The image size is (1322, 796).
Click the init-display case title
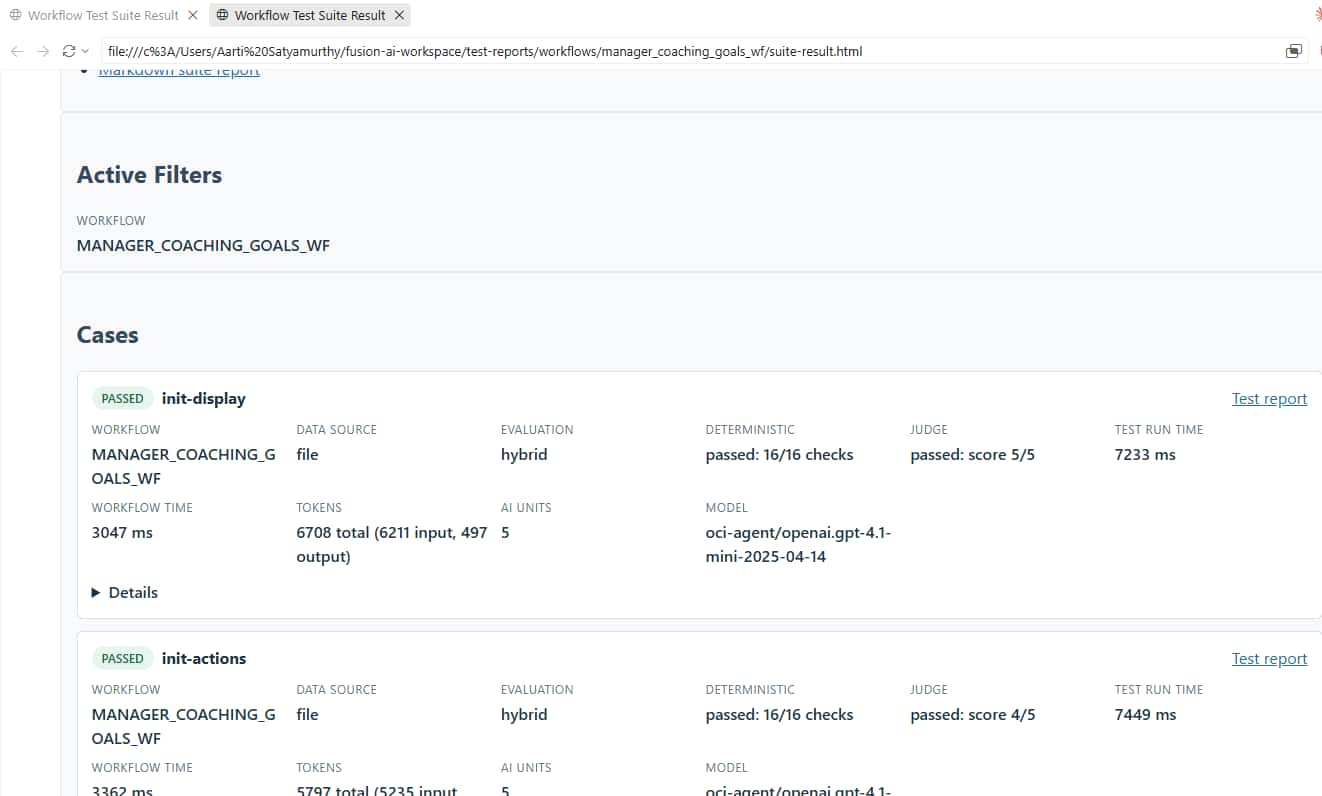(203, 398)
